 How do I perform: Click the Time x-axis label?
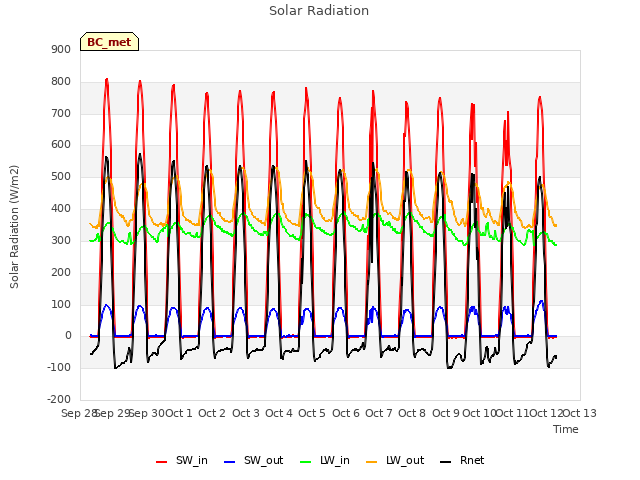pos(566,429)
